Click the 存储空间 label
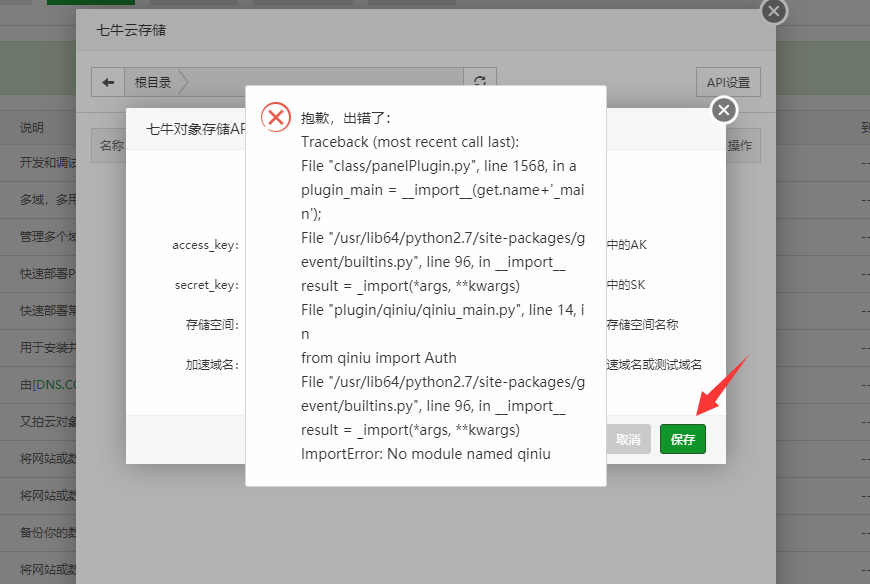The width and height of the screenshot is (870, 584). [212, 325]
